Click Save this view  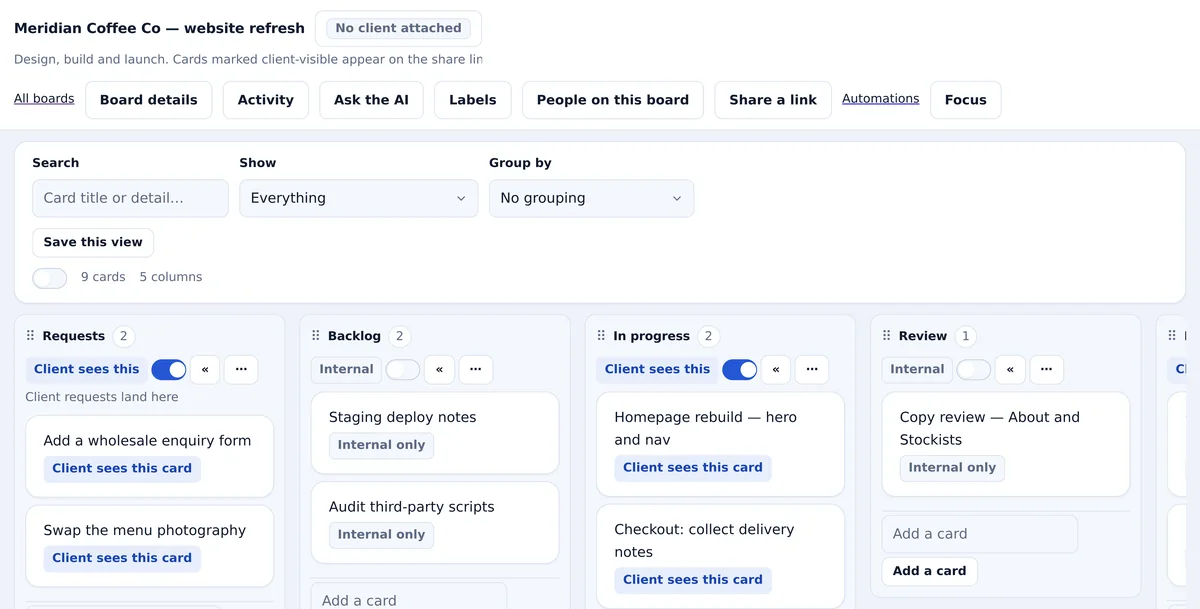(x=93, y=242)
